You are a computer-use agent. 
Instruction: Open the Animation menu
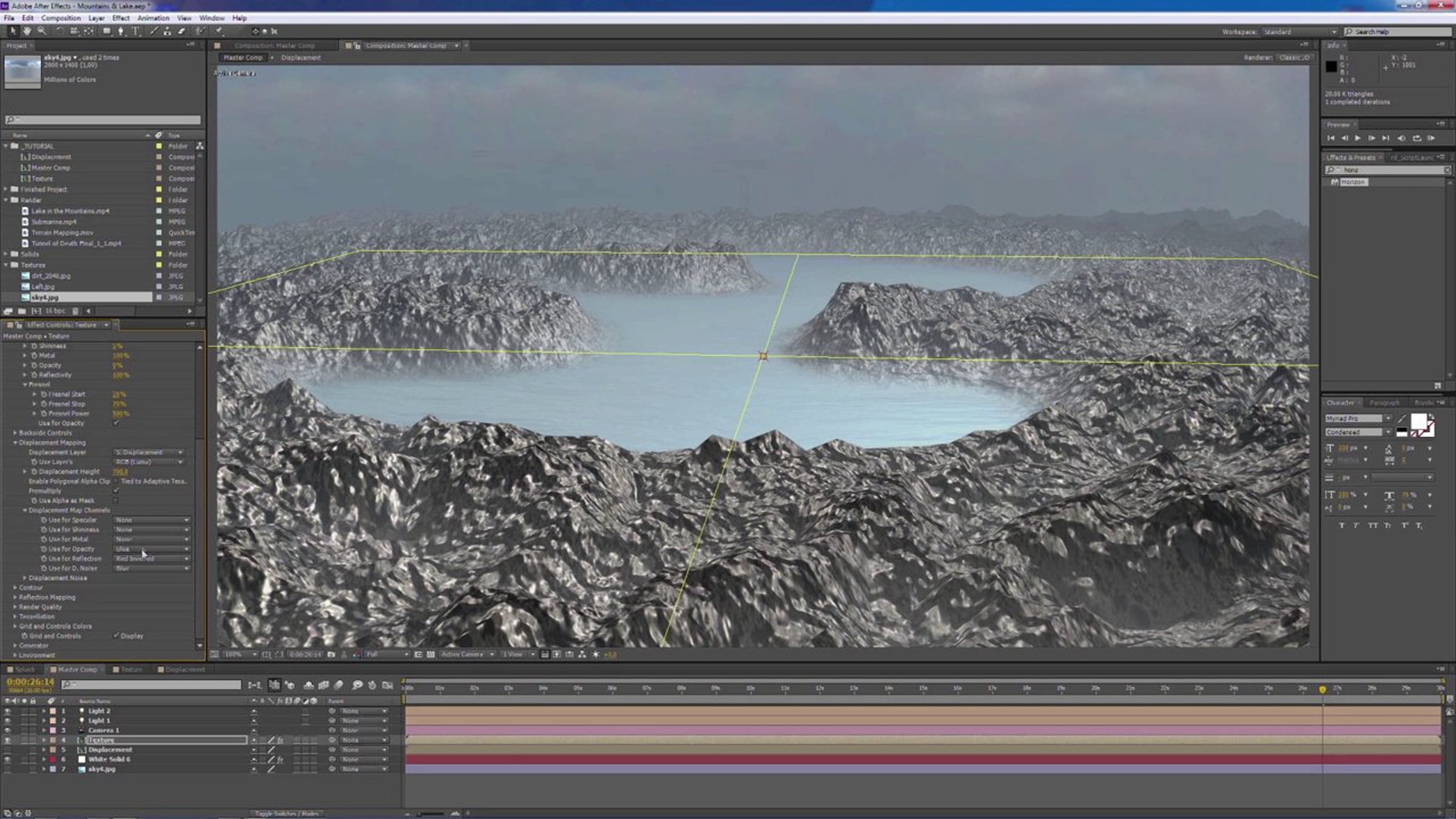(153, 18)
